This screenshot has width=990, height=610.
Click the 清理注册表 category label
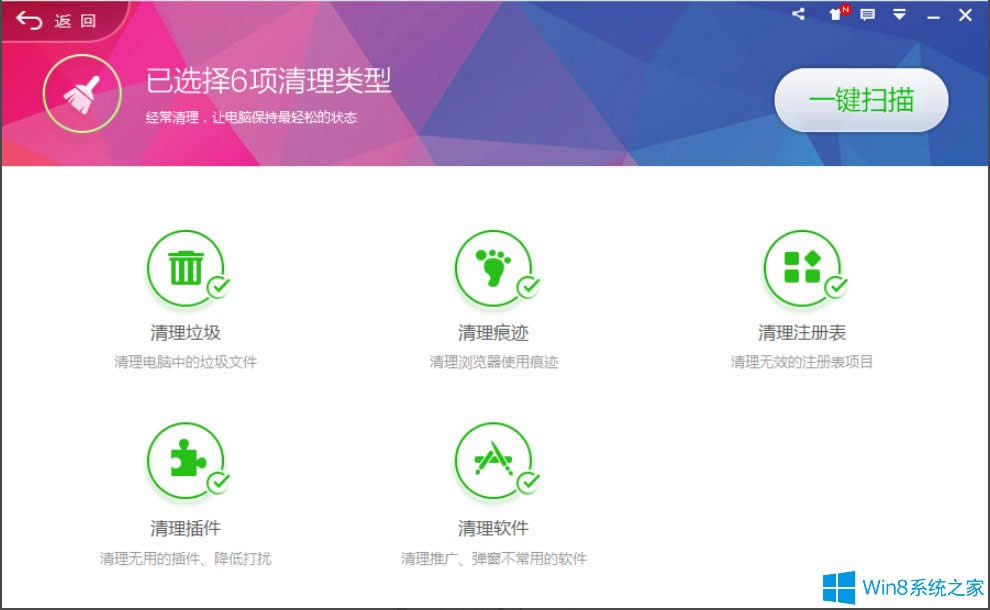tap(801, 331)
